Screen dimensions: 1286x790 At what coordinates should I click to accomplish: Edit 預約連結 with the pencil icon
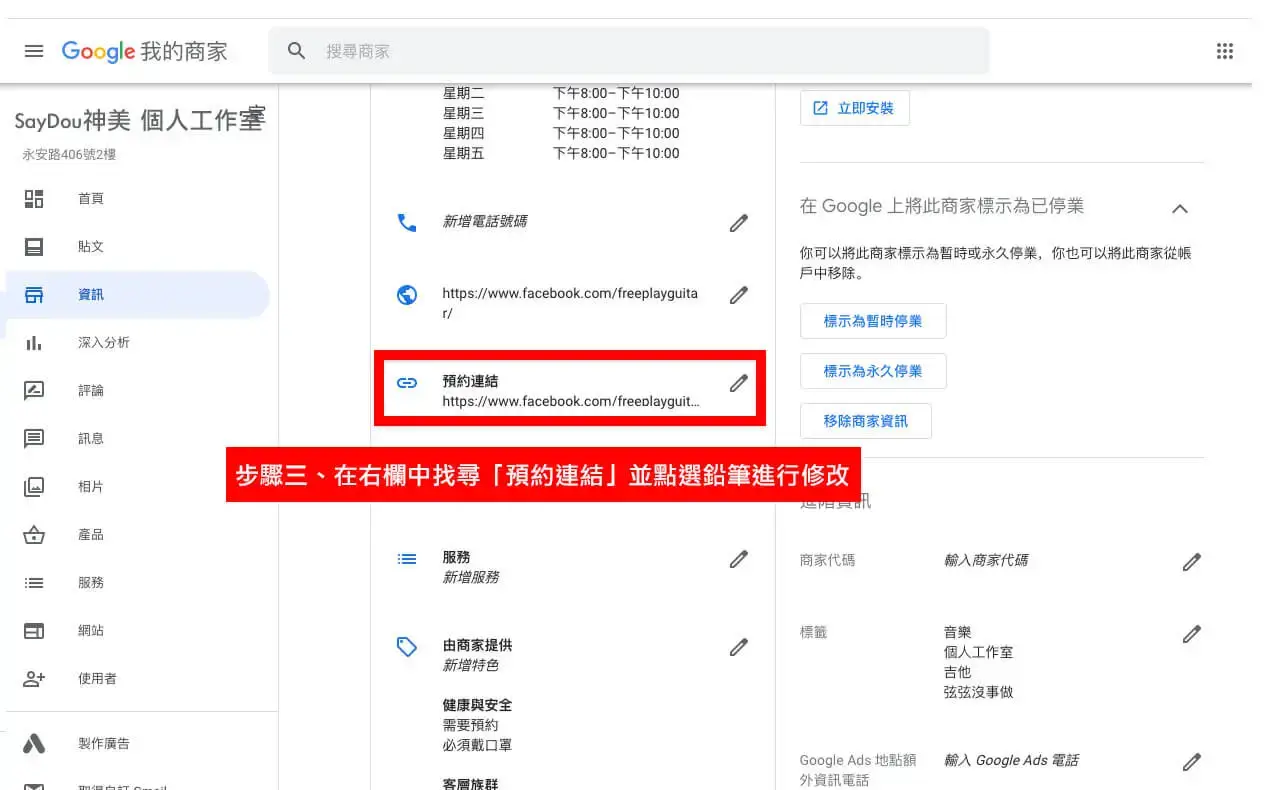click(738, 383)
